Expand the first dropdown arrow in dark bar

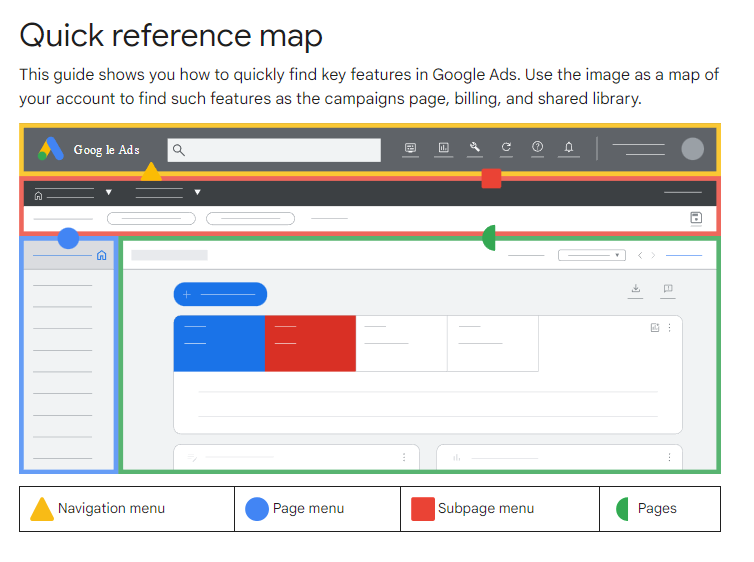(109, 192)
